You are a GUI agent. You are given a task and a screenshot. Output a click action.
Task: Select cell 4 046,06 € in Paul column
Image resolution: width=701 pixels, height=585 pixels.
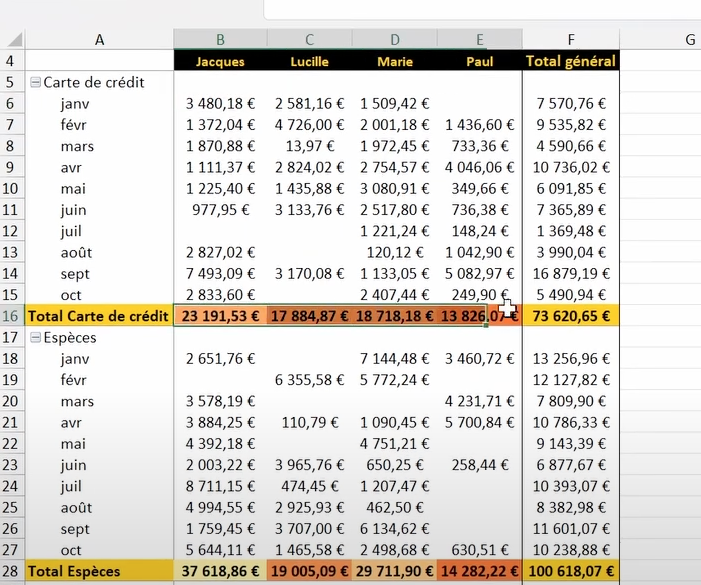pos(480,167)
